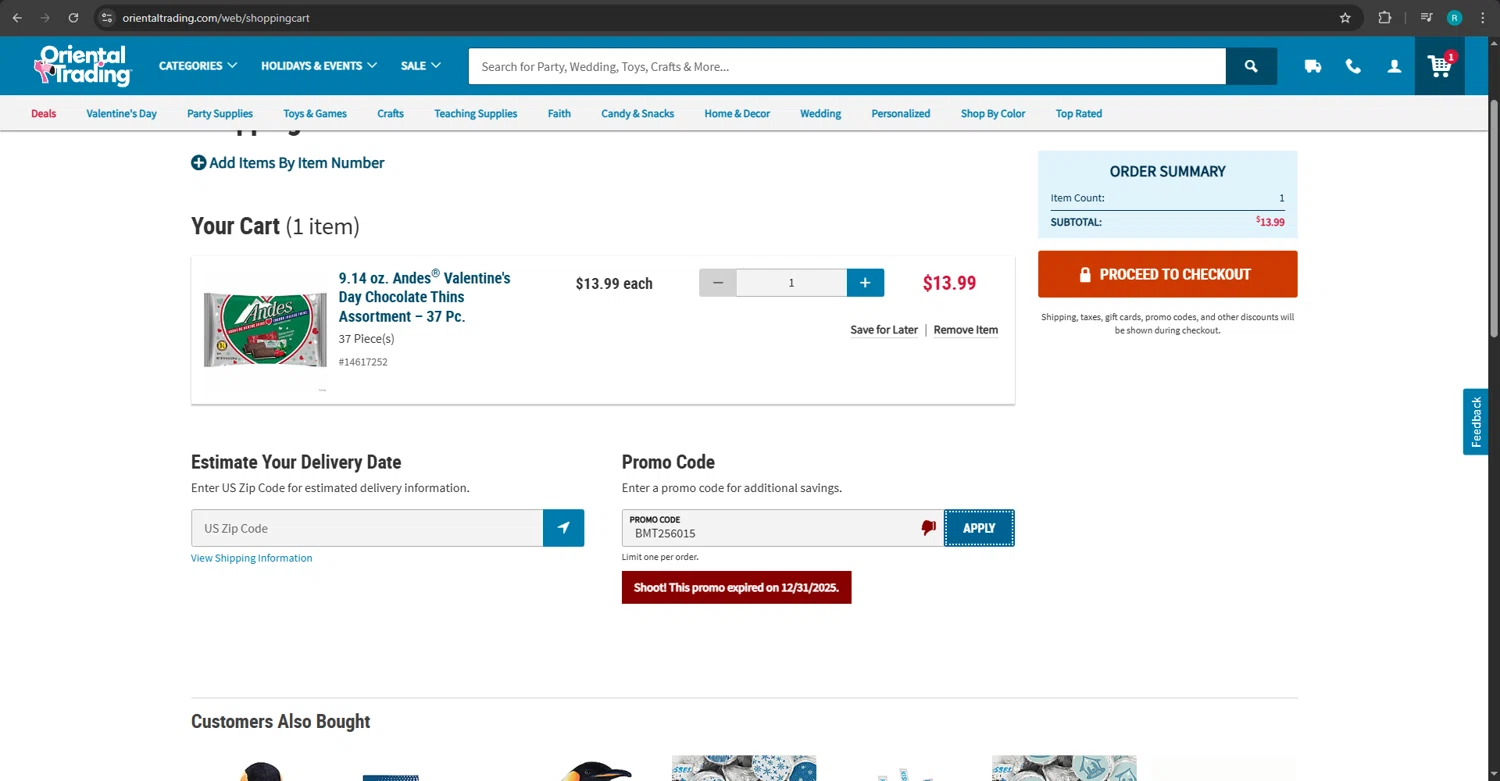Viewport: 1500px width, 781px height.
Task: Bookmark this page with the star icon
Action: pyautogui.click(x=1345, y=18)
